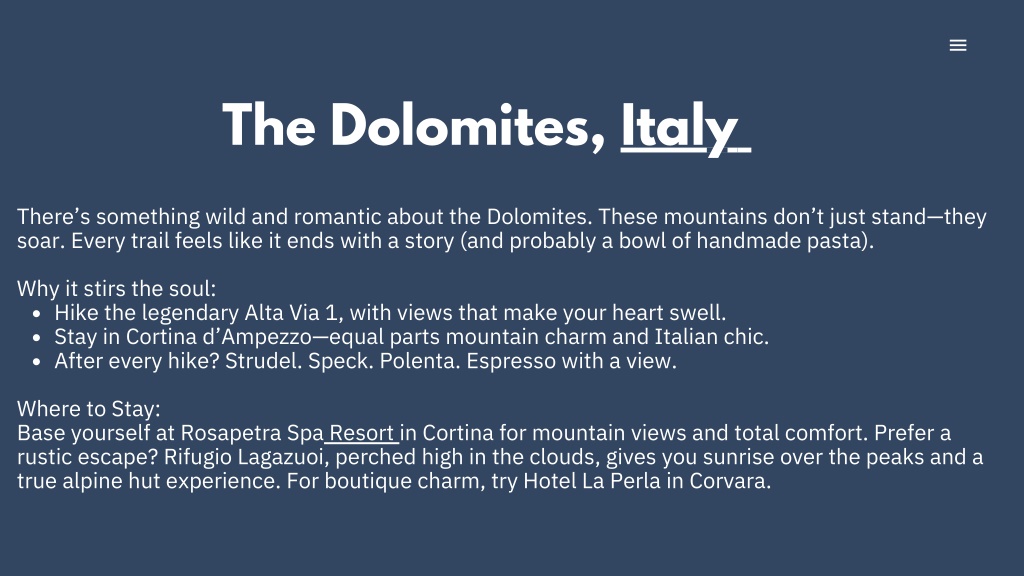
Task: Click the bullet dot before "After every hike"
Action: pos(37,362)
